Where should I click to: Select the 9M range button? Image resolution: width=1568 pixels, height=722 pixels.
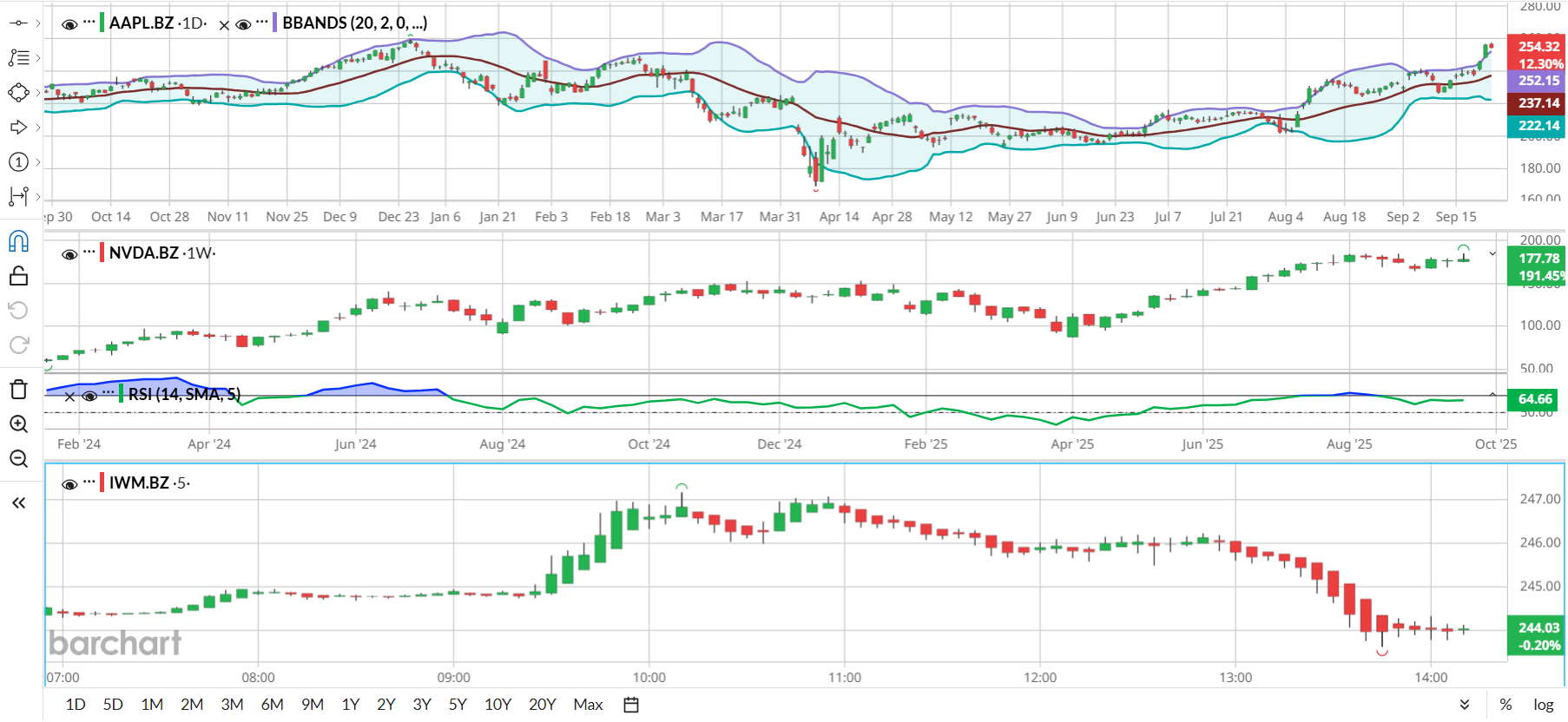(313, 705)
